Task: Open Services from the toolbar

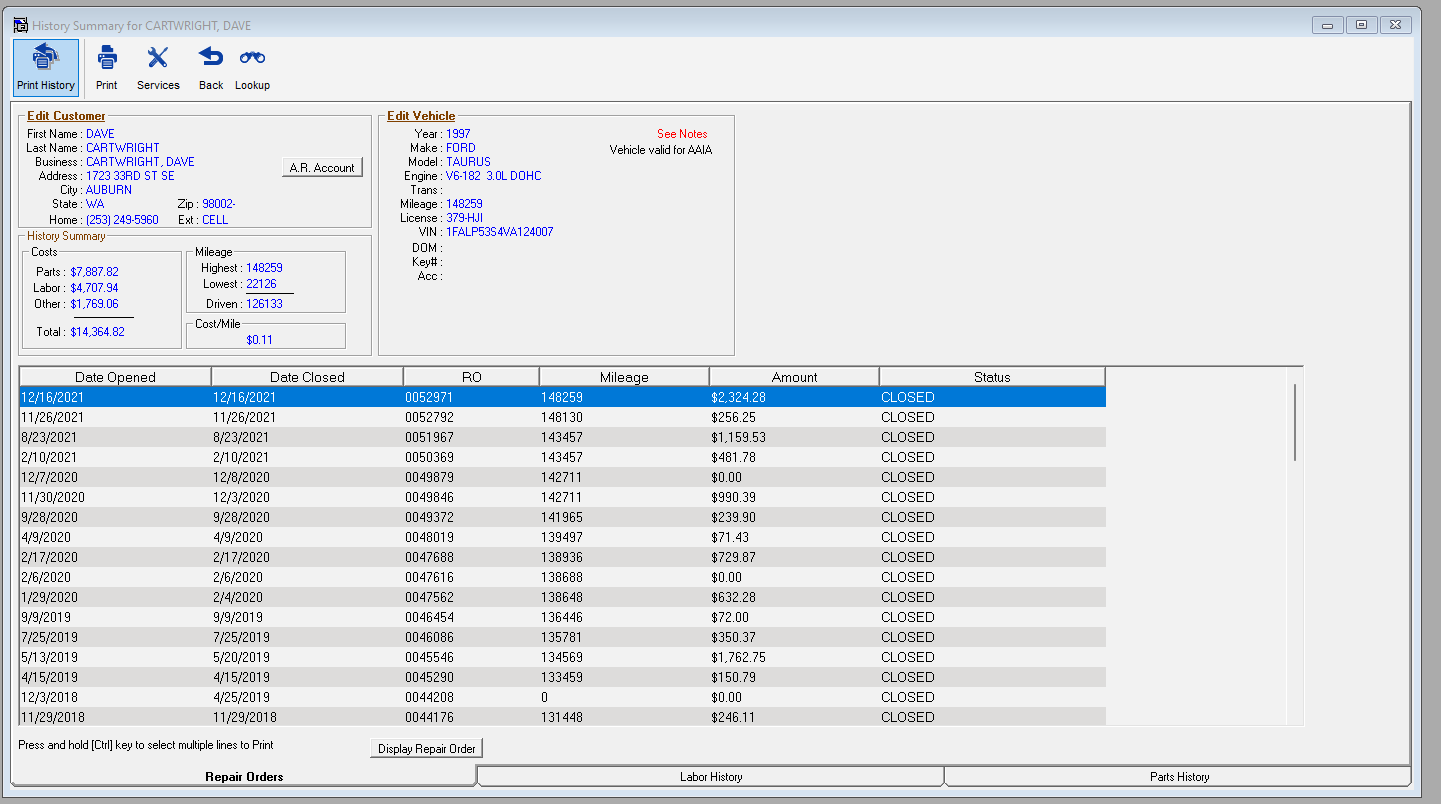Action: click(x=158, y=68)
